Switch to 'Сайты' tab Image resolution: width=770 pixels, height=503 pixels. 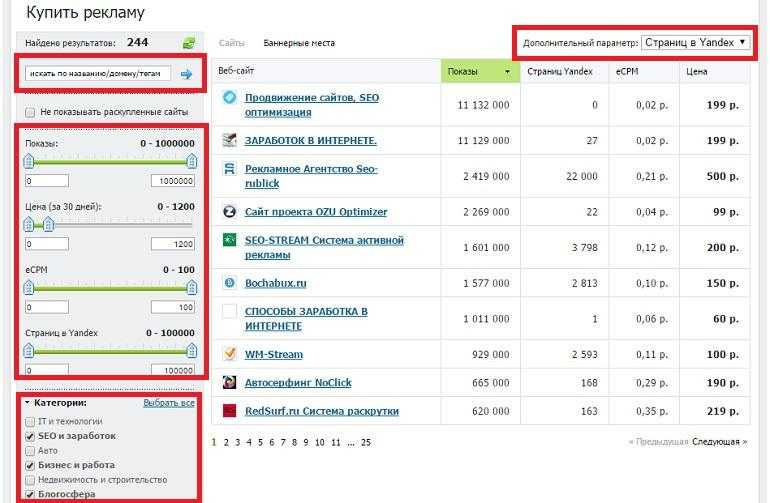(x=232, y=43)
